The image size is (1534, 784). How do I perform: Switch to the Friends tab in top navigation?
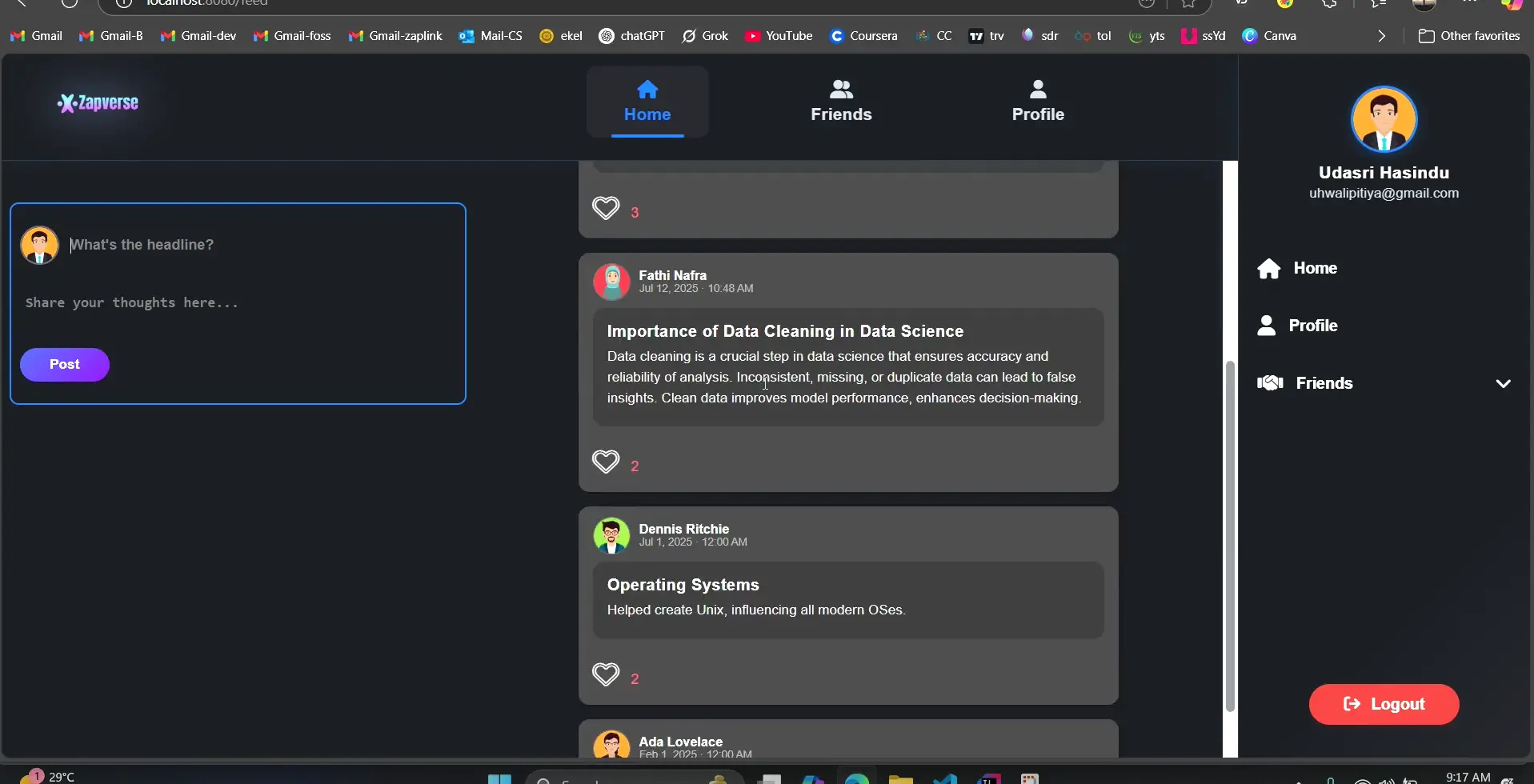click(841, 102)
